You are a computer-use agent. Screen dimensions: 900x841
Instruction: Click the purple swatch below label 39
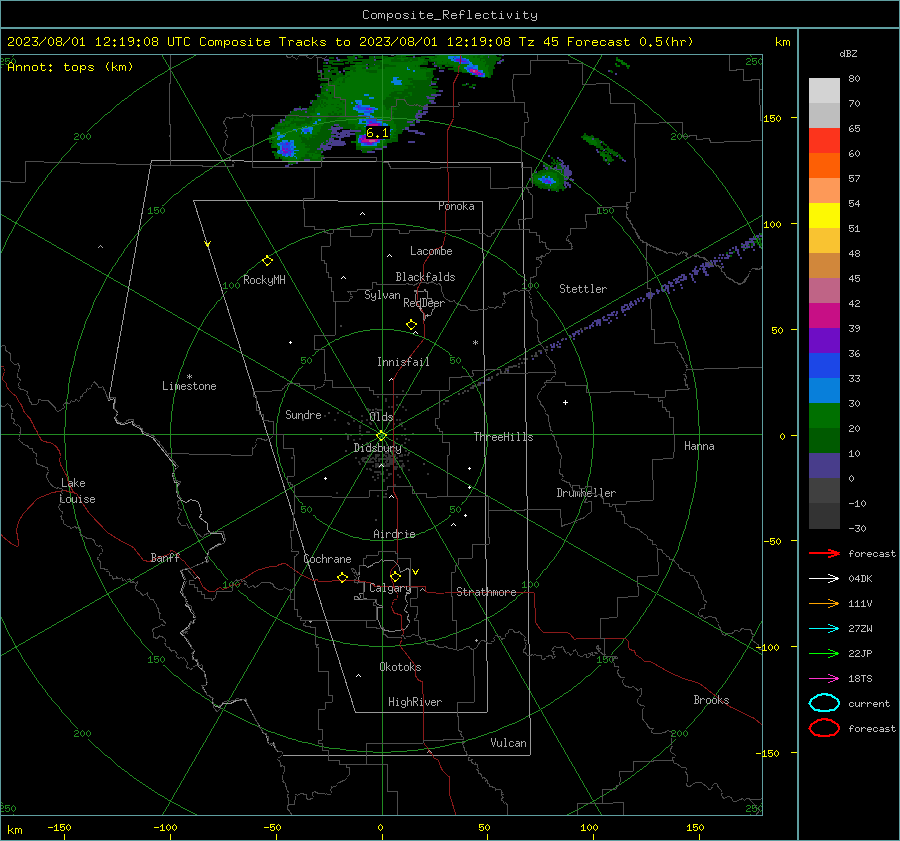(x=824, y=341)
